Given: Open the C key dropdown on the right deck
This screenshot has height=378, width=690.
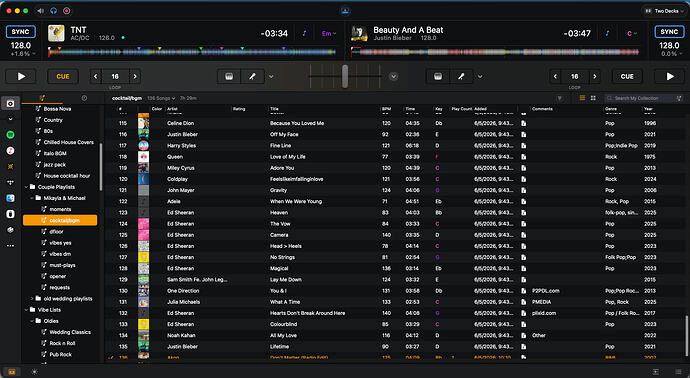Looking at the screenshot, I should (631, 33).
